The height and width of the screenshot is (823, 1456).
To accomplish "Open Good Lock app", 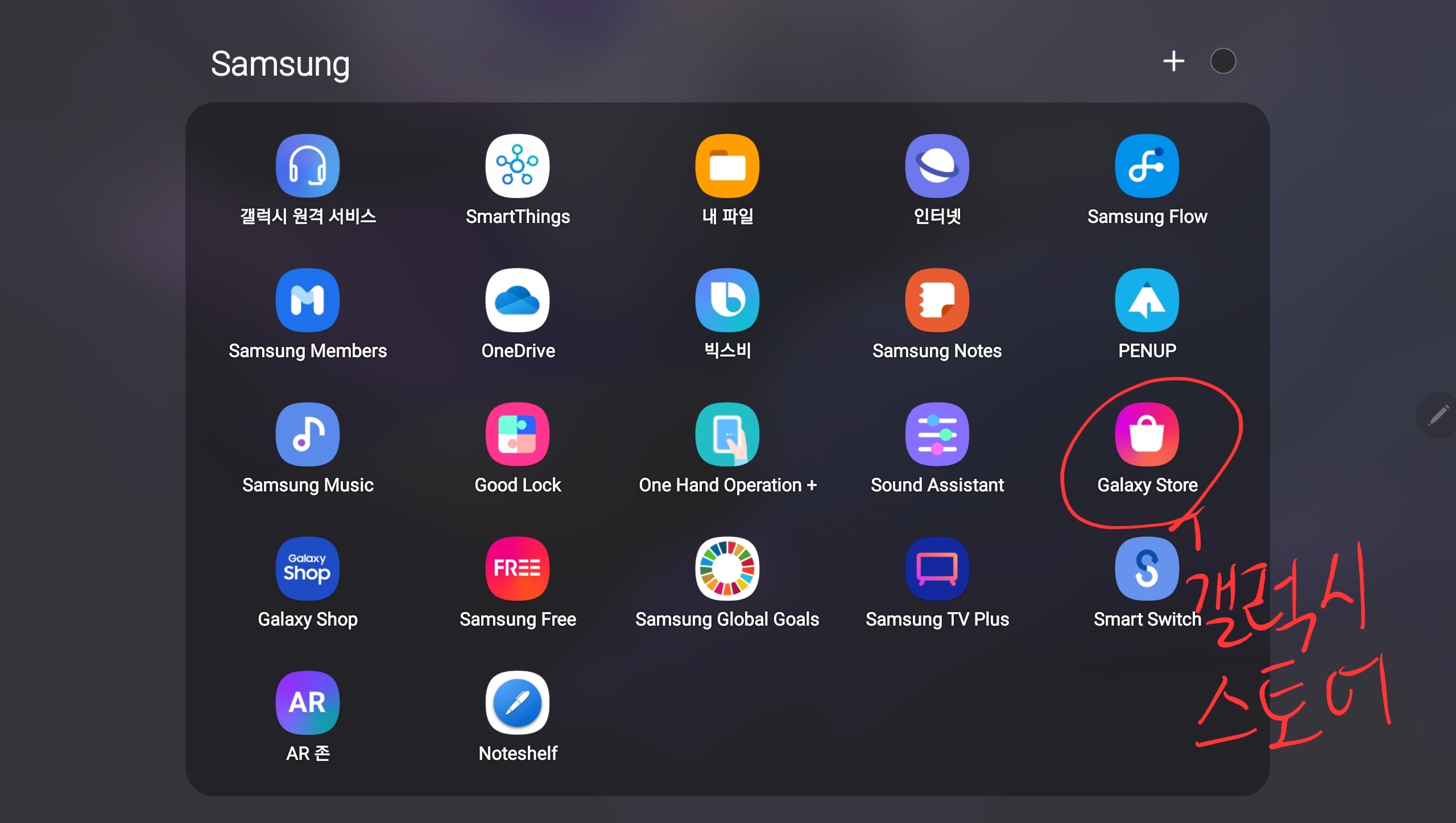I will 517,435.
